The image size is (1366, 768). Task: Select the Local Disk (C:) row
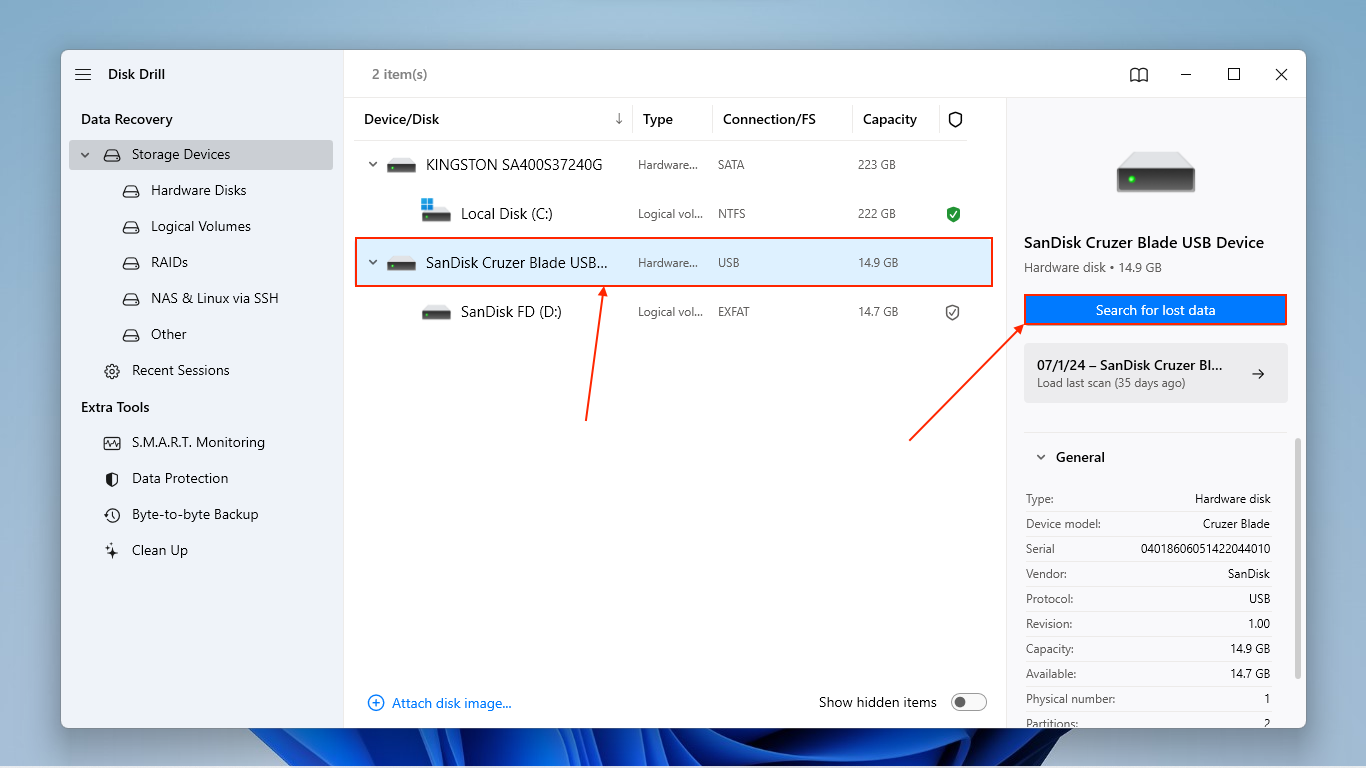tap(674, 213)
